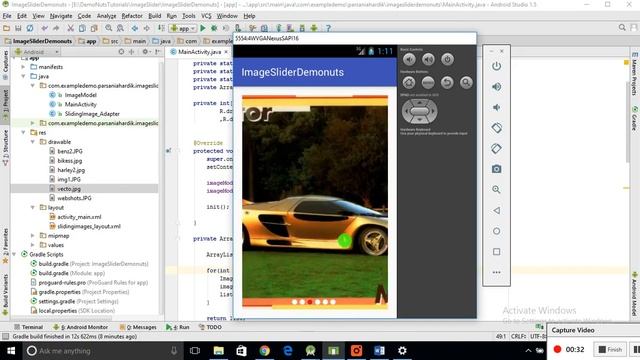Click the Synchronize toolbar icon
640x360 pixels.
30,28
